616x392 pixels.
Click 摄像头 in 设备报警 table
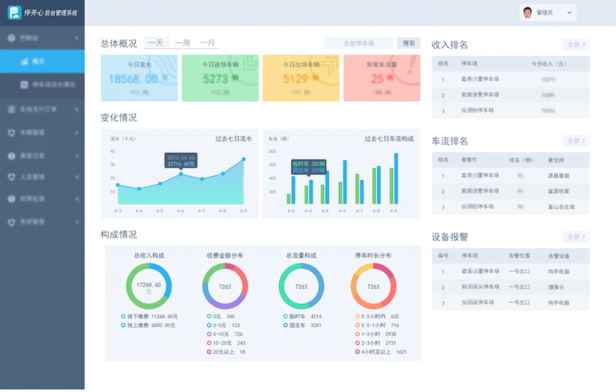pyautogui.click(x=556, y=287)
